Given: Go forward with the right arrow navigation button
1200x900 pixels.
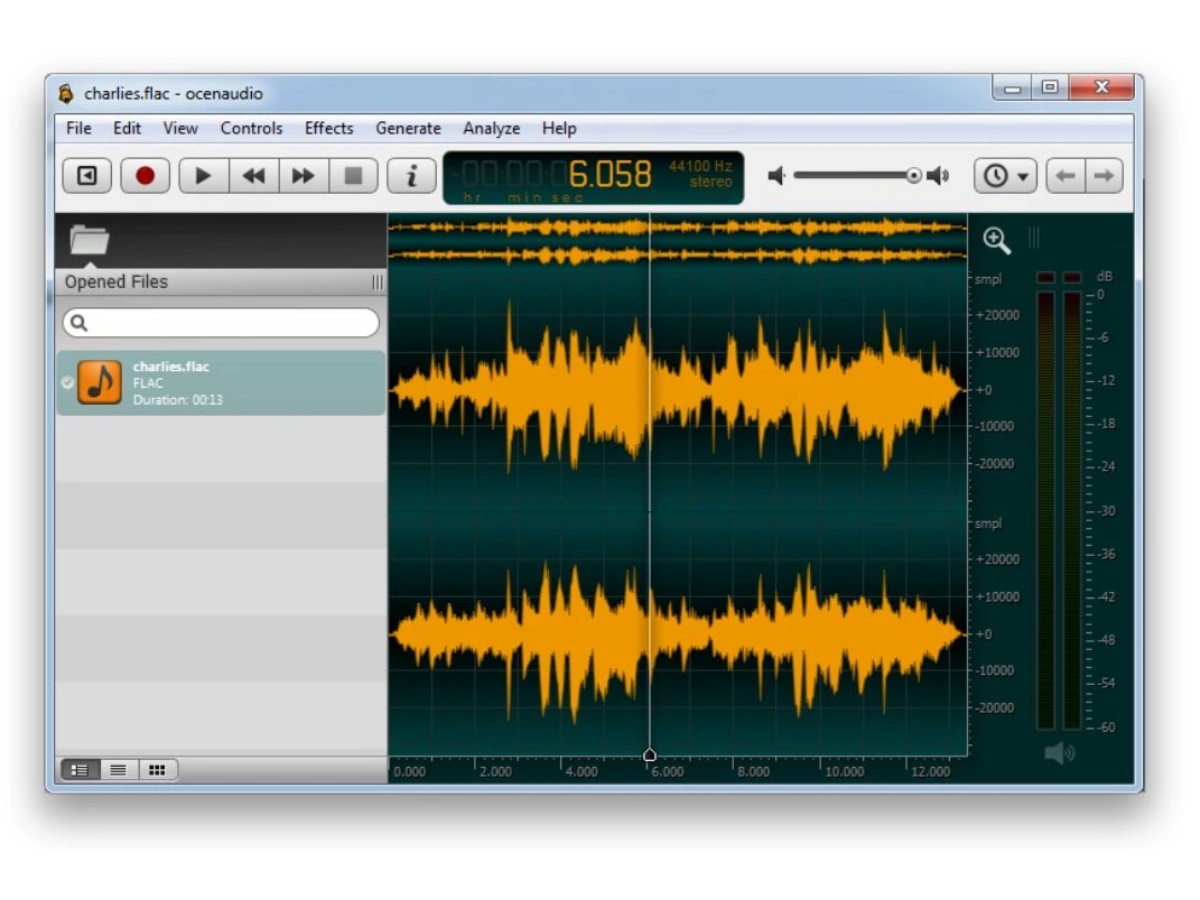Looking at the screenshot, I should (1104, 176).
